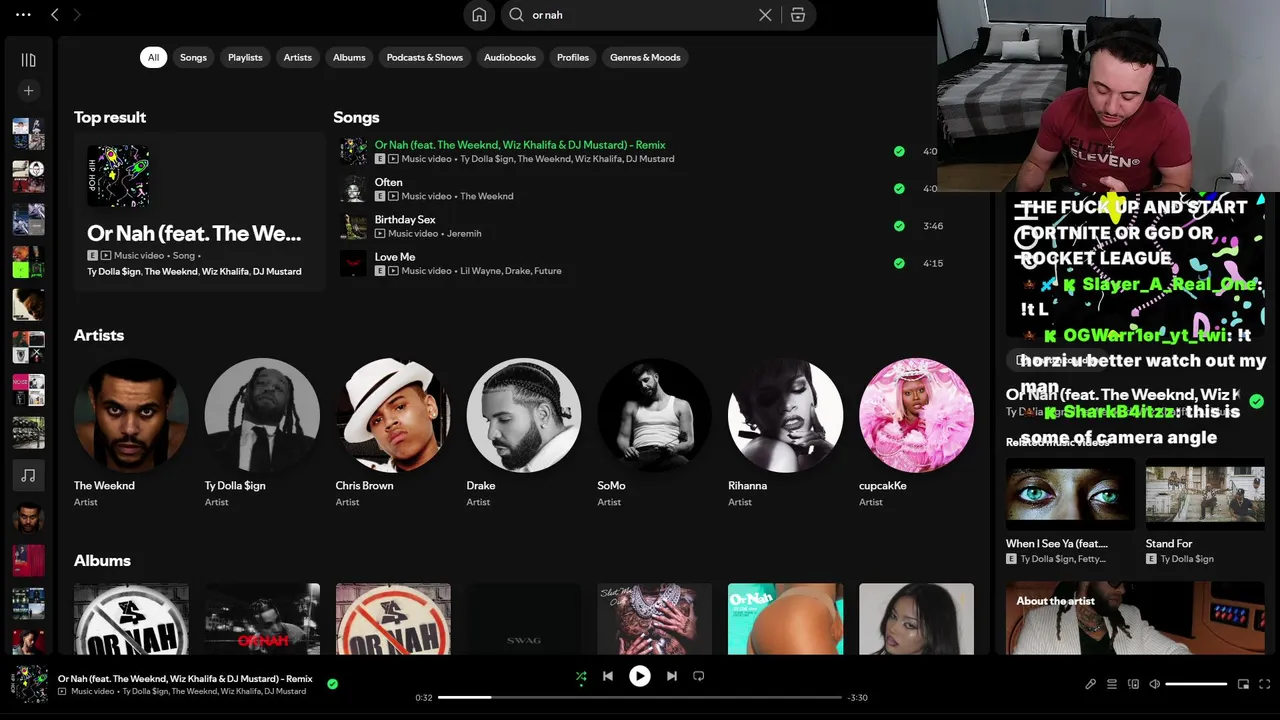
Task: Open the Home page icon
Action: coord(479,15)
